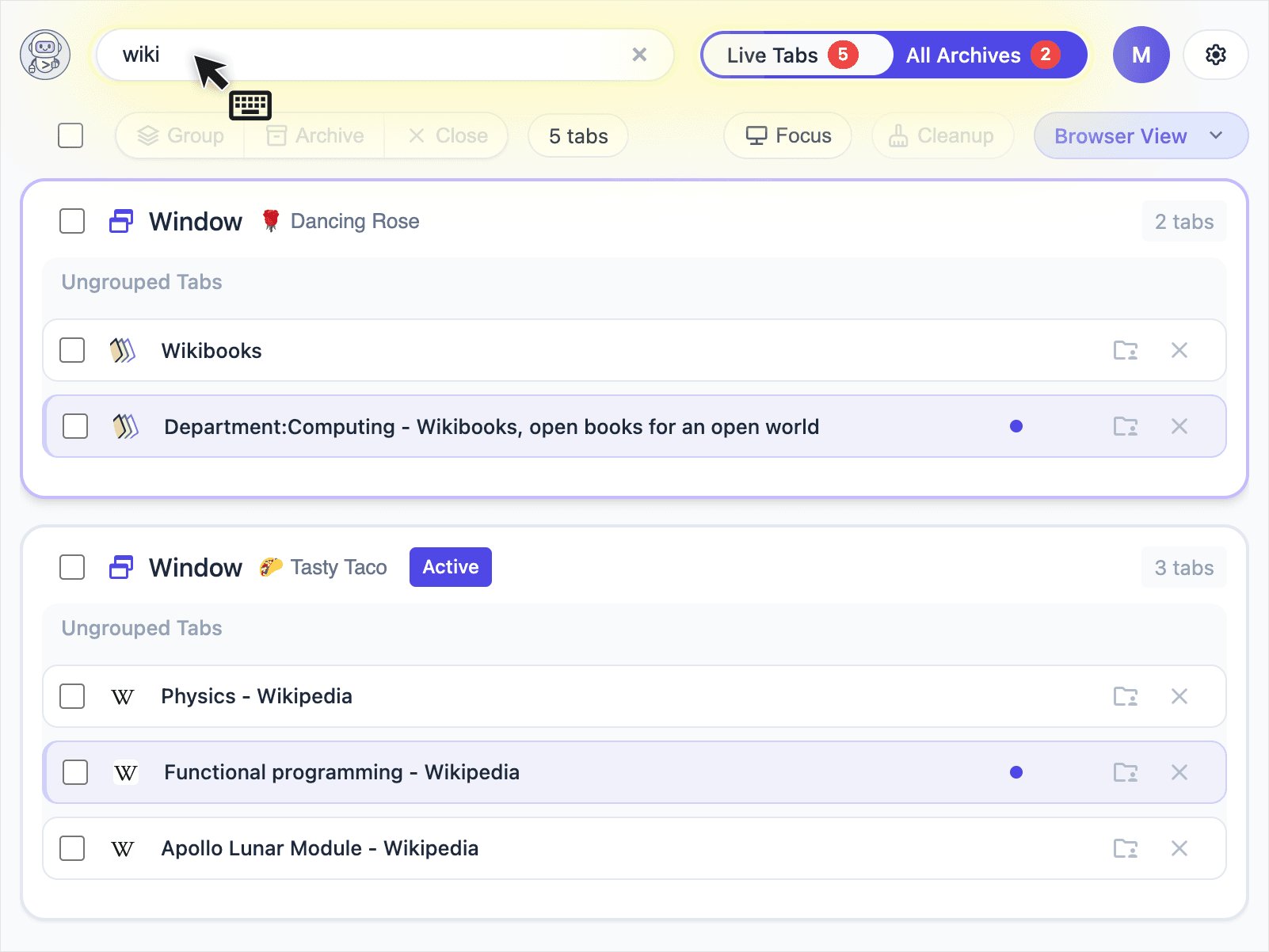Clear the wiki search text
This screenshot has height=952, width=1269.
pyautogui.click(x=639, y=55)
